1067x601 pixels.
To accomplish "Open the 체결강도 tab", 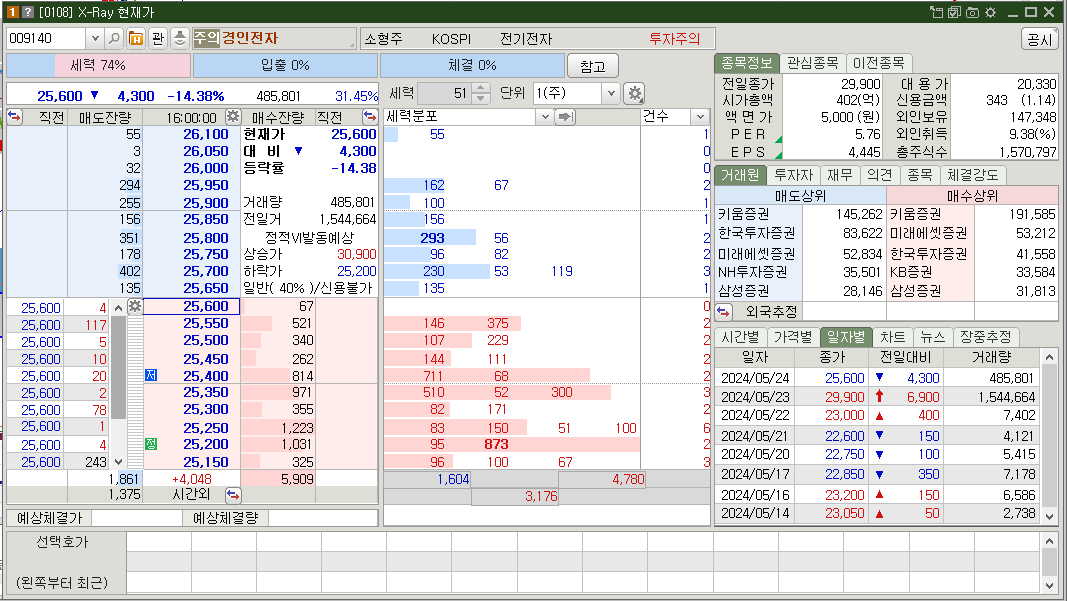I will click(x=972, y=175).
